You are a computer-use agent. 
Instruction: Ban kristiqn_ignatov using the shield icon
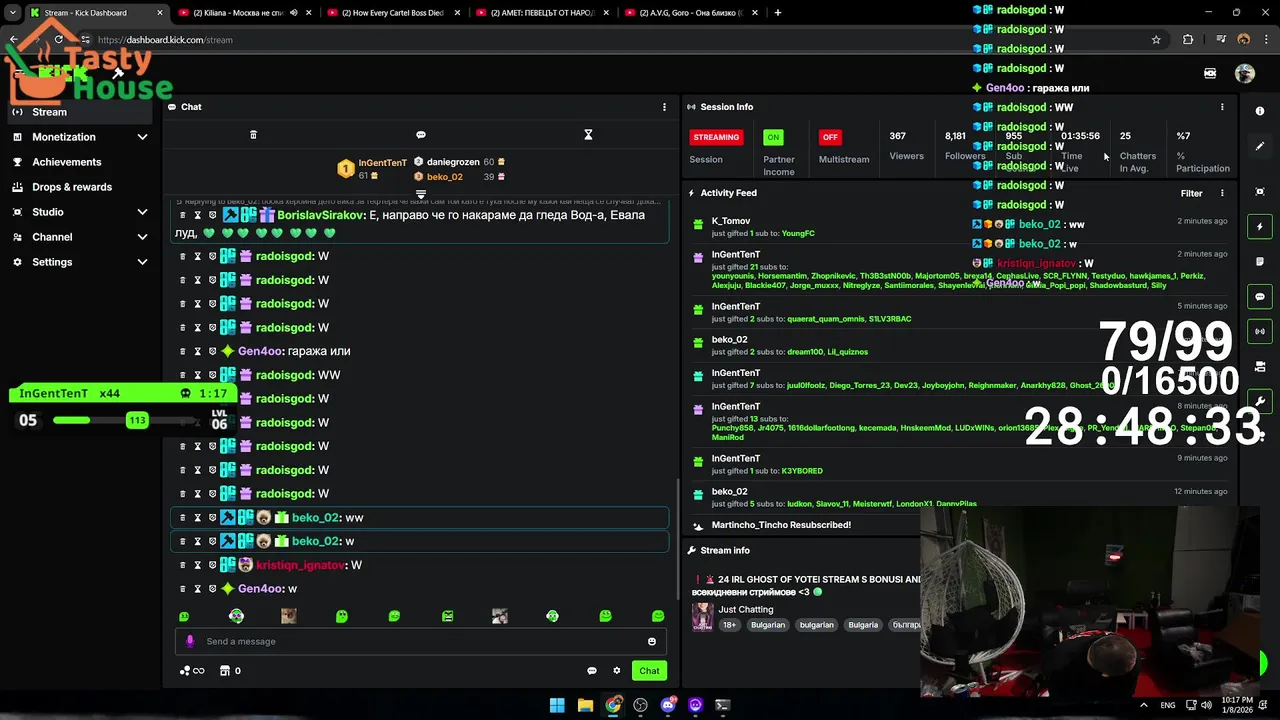pyautogui.click(x=212, y=565)
